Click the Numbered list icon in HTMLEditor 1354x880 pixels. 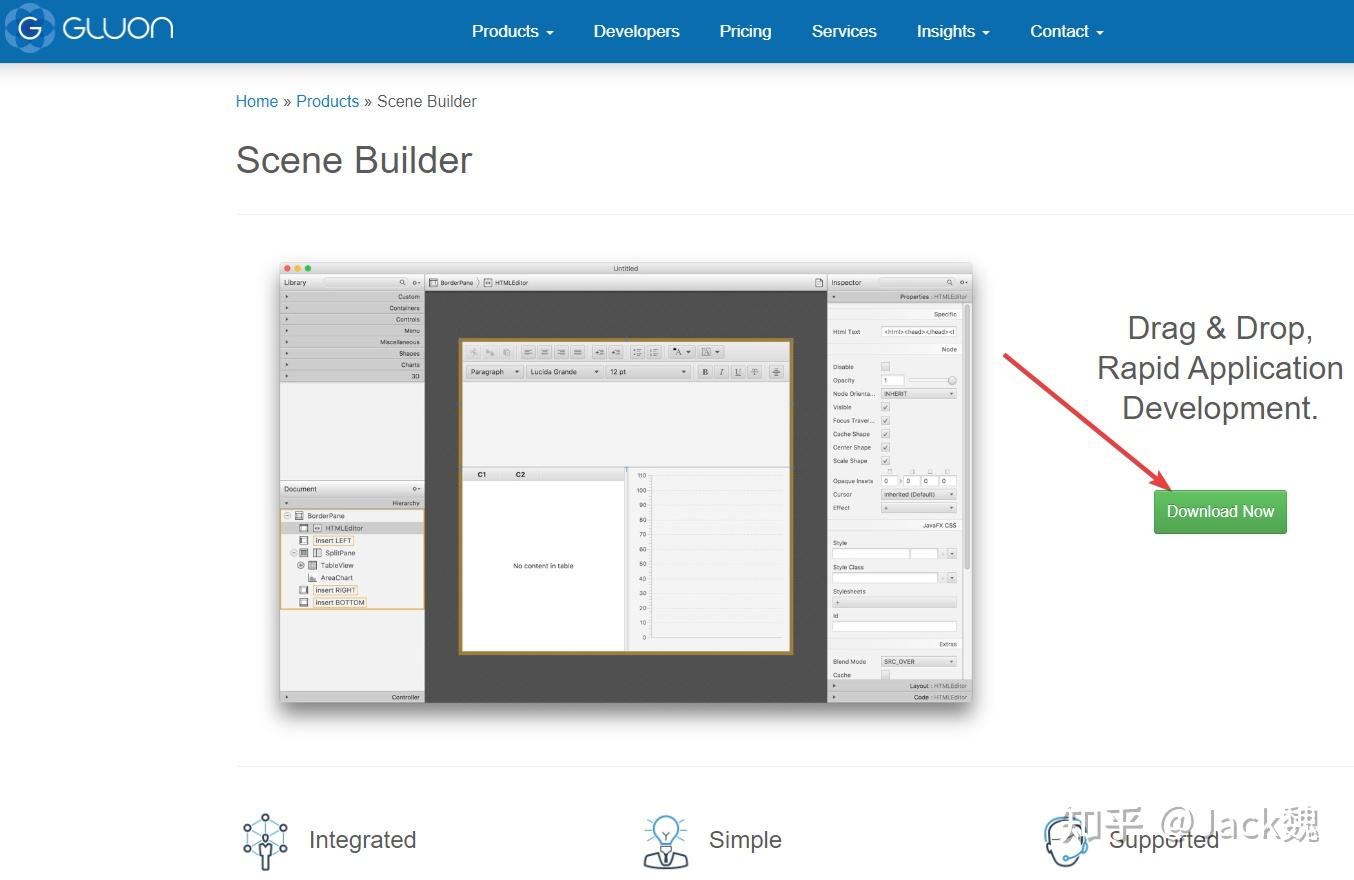(655, 351)
